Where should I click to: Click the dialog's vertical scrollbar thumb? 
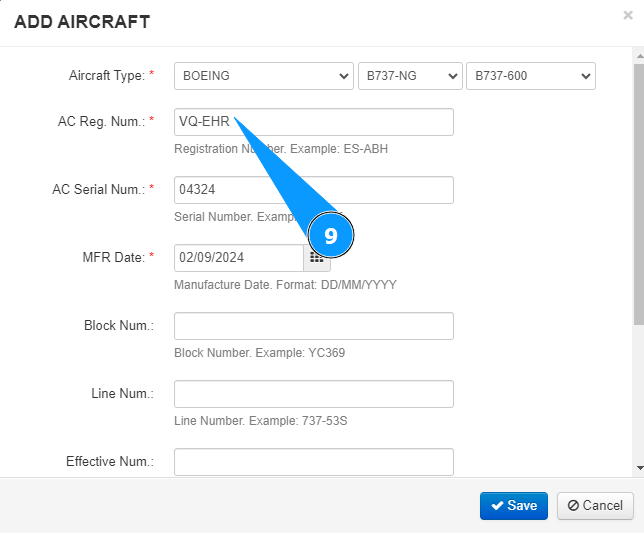pyautogui.click(x=639, y=190)
